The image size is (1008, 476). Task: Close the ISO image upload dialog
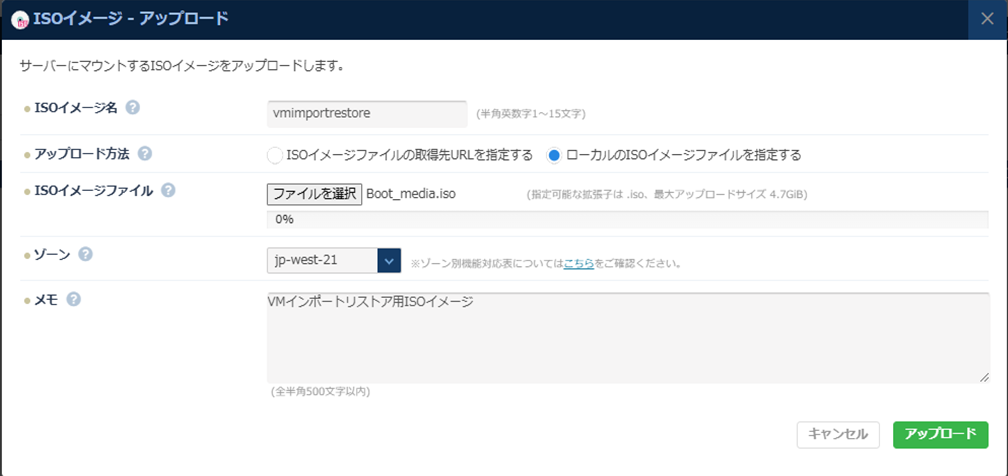coord(987,19)
